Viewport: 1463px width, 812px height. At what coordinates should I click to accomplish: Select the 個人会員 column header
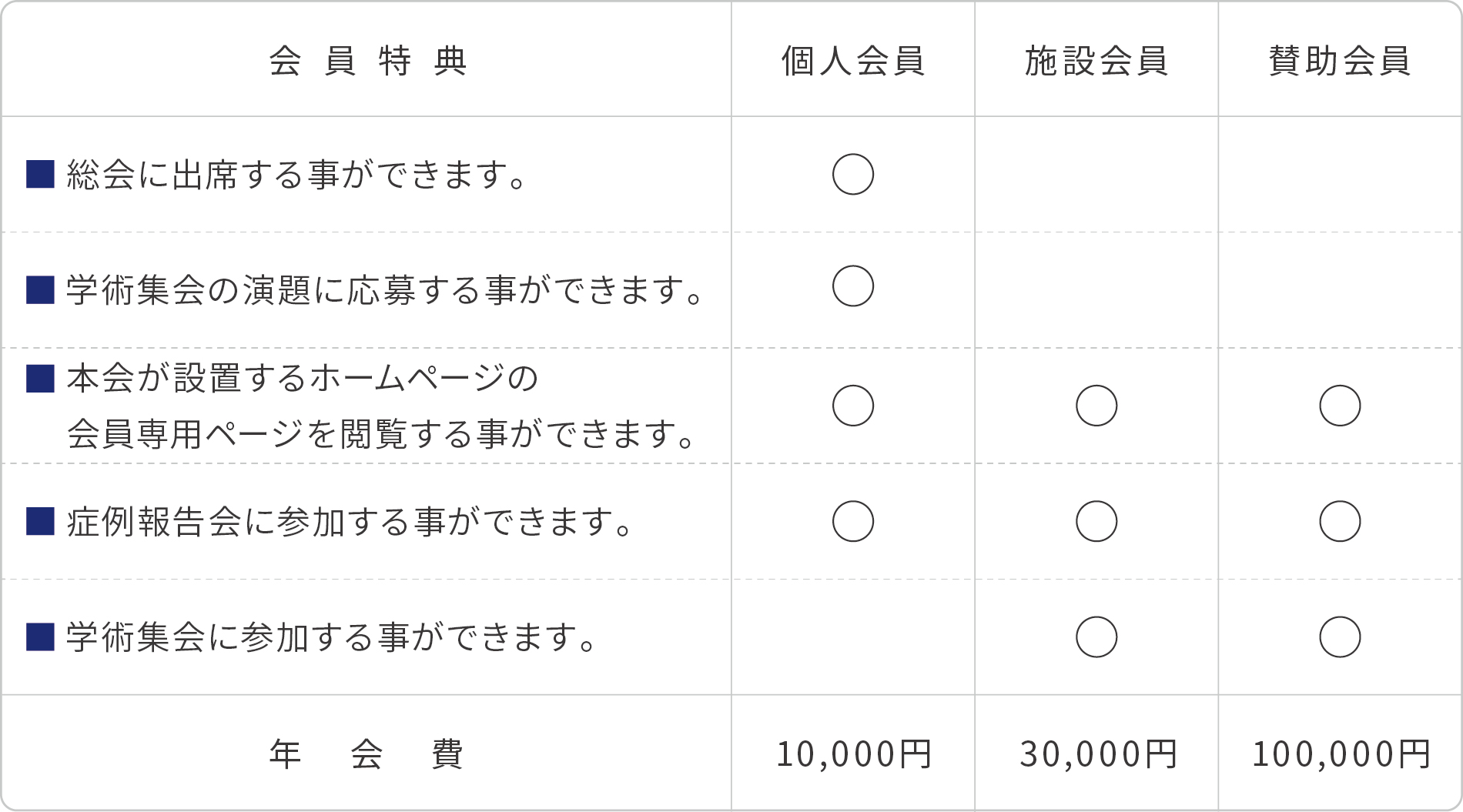point(853,61)
